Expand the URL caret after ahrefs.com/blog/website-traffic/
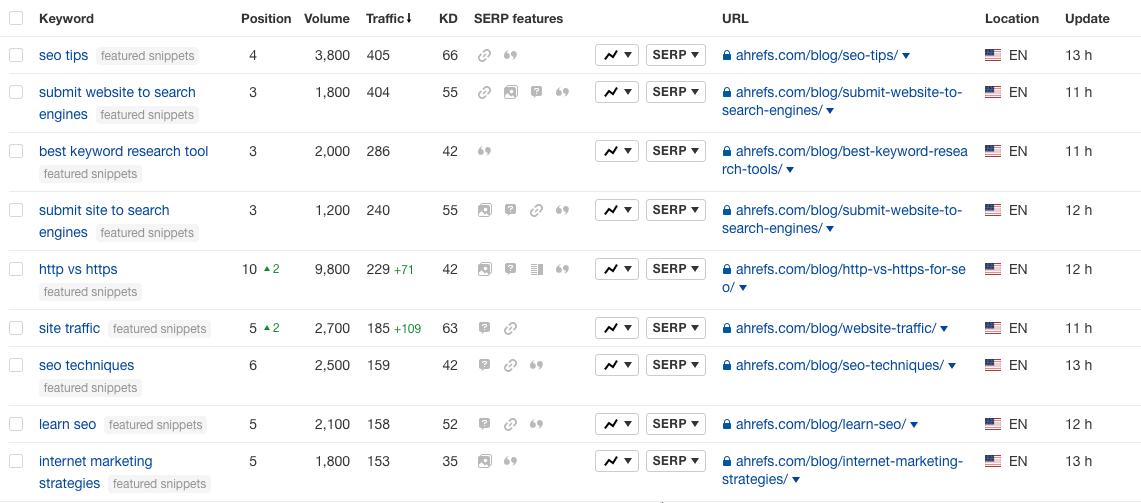This screenshot has width=1141, height=503. pyautogui.click(x=944, y=329)
